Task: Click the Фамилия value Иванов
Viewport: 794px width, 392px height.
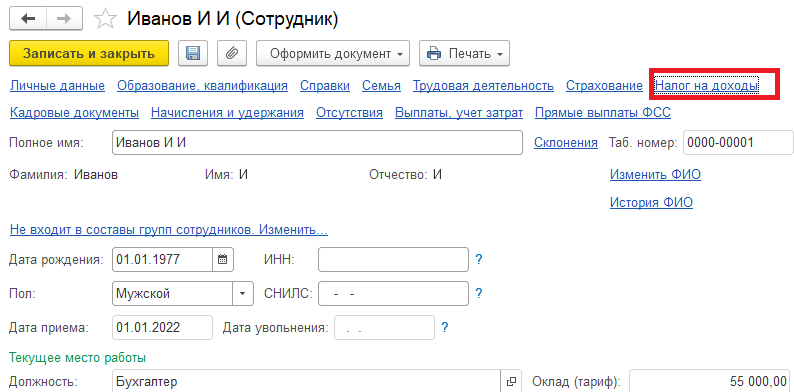Action: tap(96, 175)
